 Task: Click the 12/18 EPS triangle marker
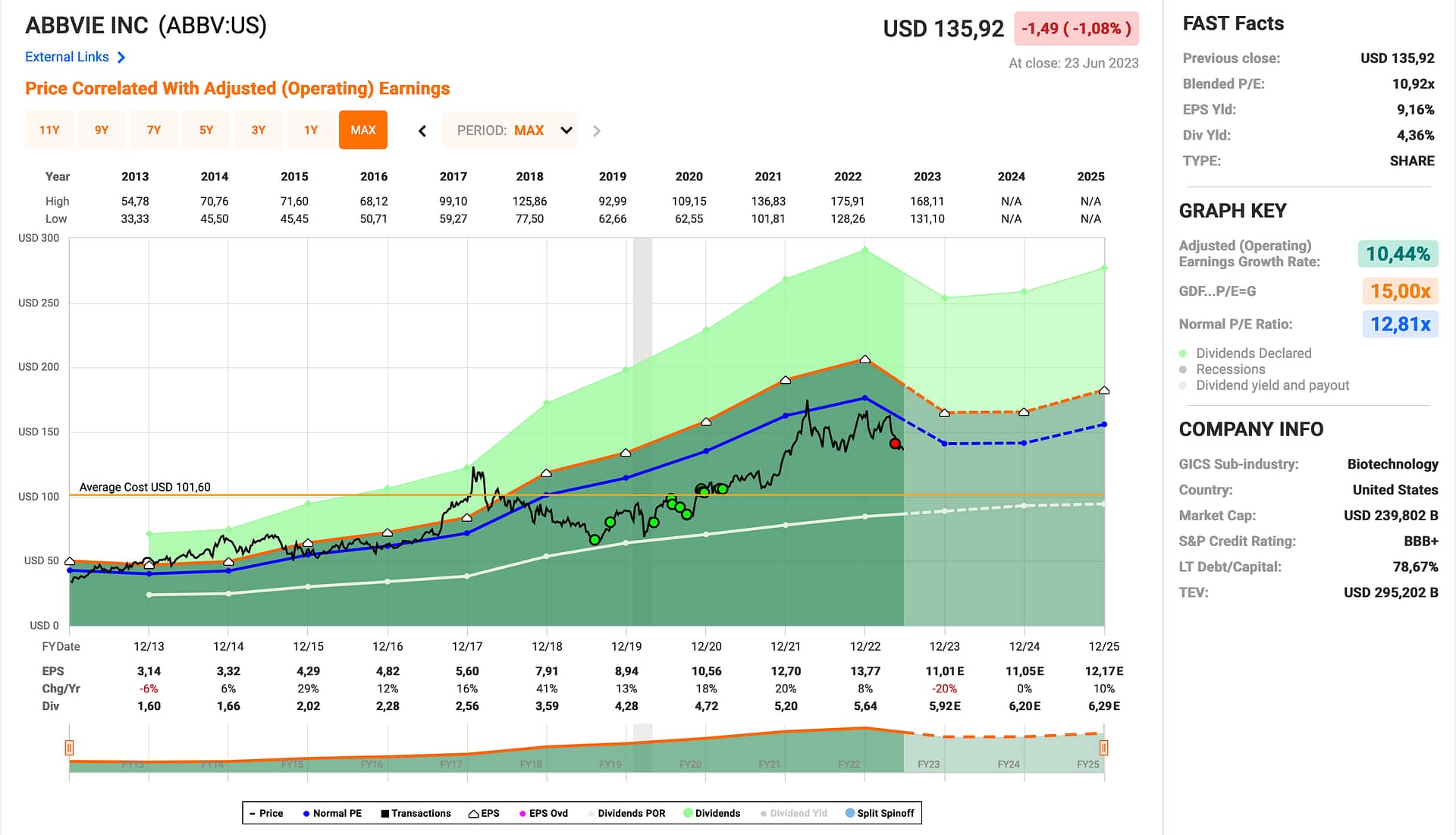546,473
